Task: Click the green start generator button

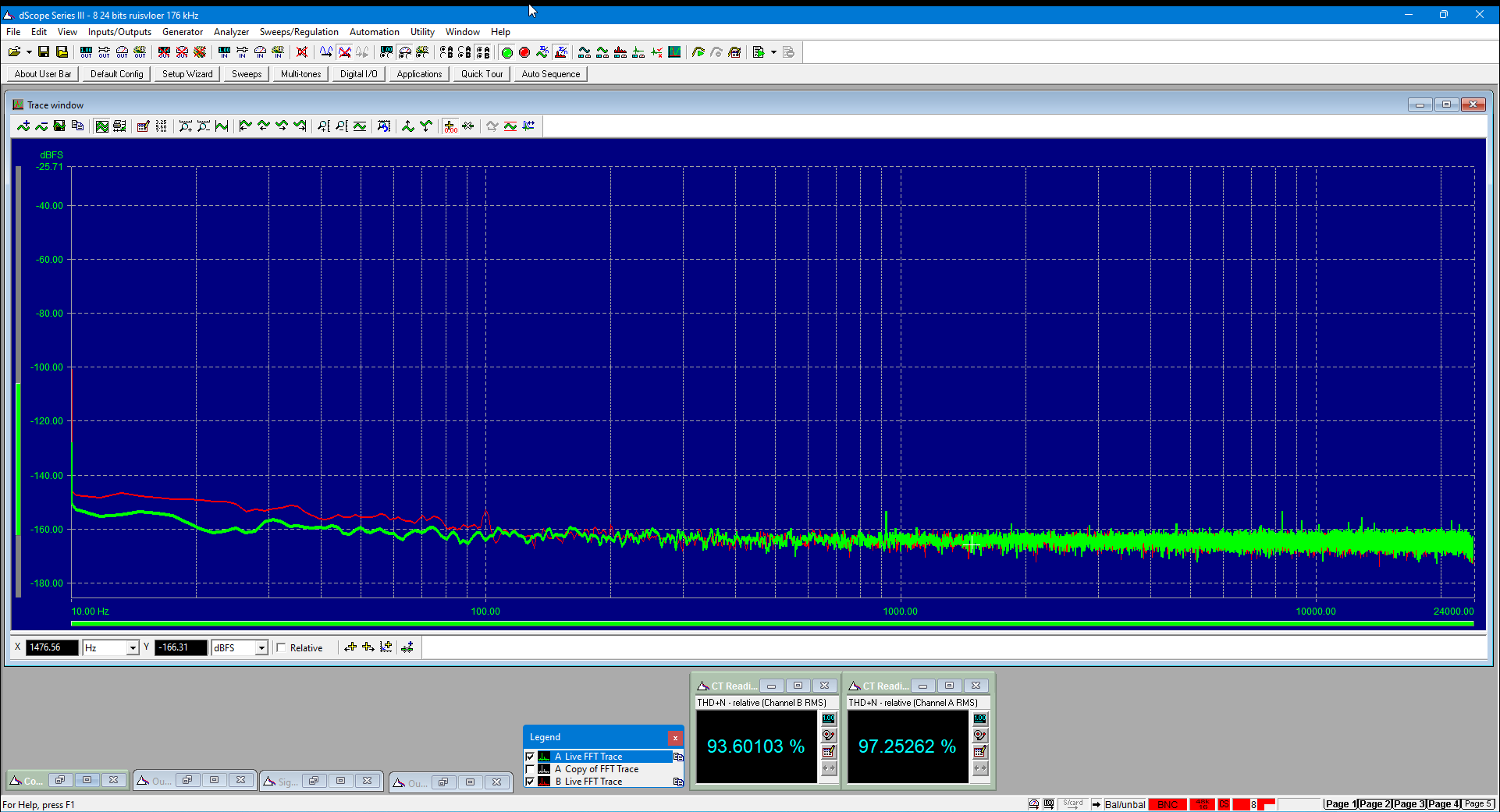Action: coord(507,52)
